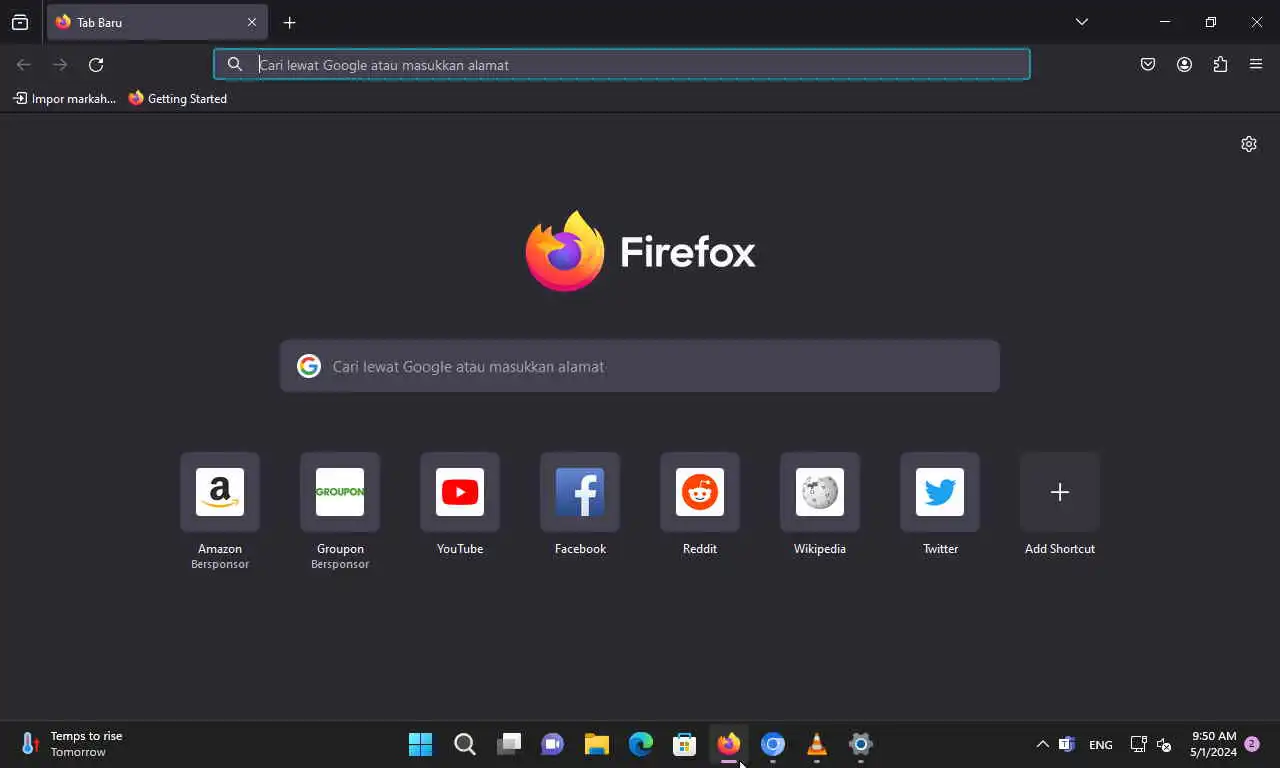Open the weather widget Temps to rise

pyautogui.click(x=72, y=744)
